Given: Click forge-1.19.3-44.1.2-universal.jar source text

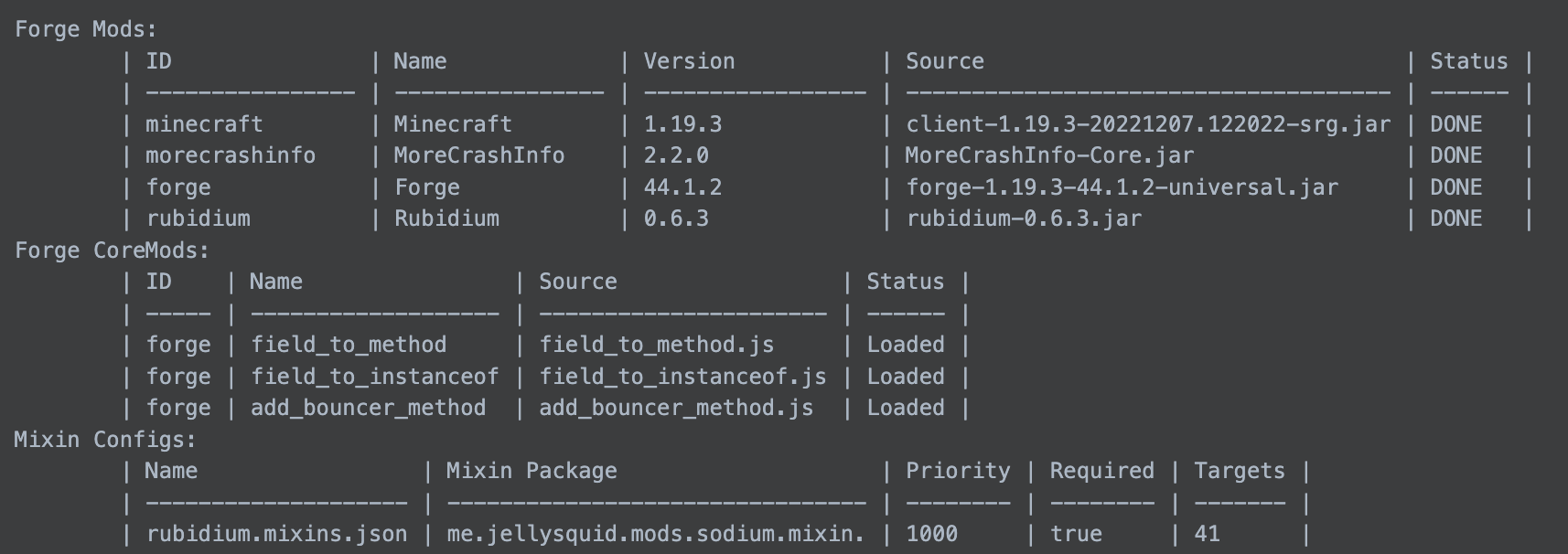Looking at the screenshot, I should coord(1122,187).
